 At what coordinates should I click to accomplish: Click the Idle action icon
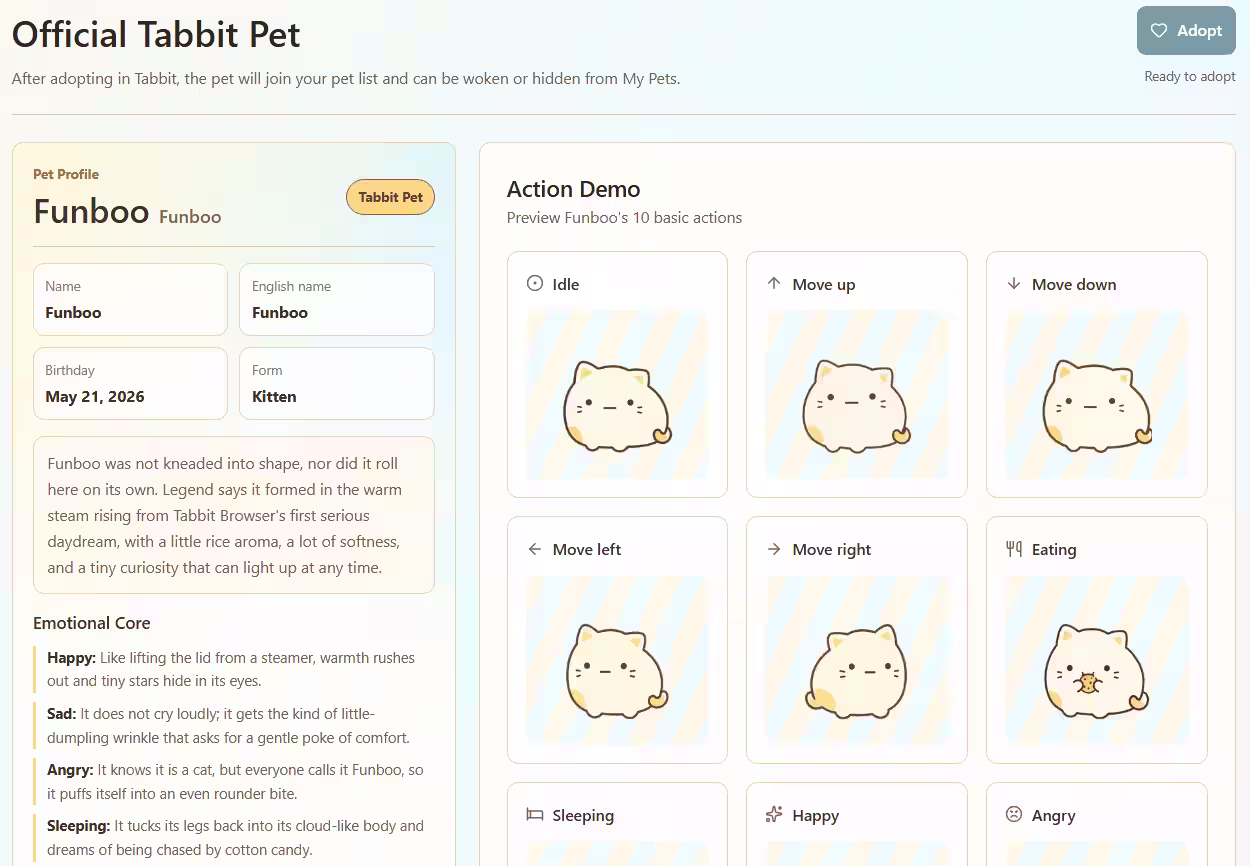pyautogui.click(x=535, y=284)
